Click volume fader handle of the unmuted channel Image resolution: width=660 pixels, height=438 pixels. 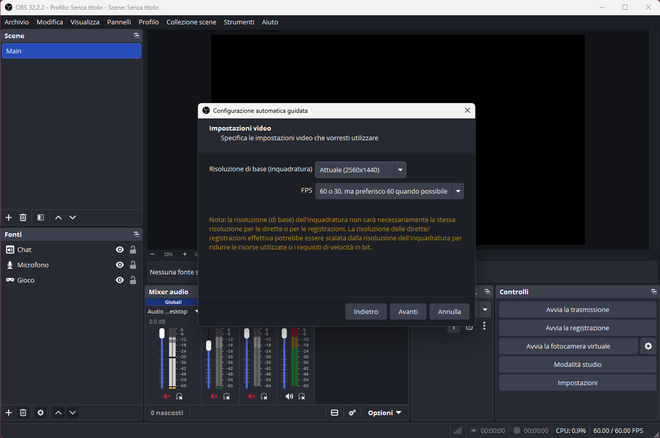[285, 334]
